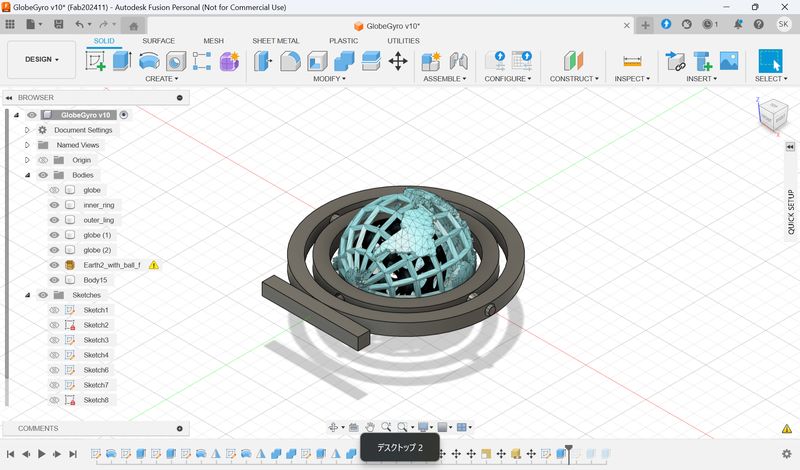Expand the Named Views node
The width and height of the screenshot is (800, 470).
(x=28, y=145)
